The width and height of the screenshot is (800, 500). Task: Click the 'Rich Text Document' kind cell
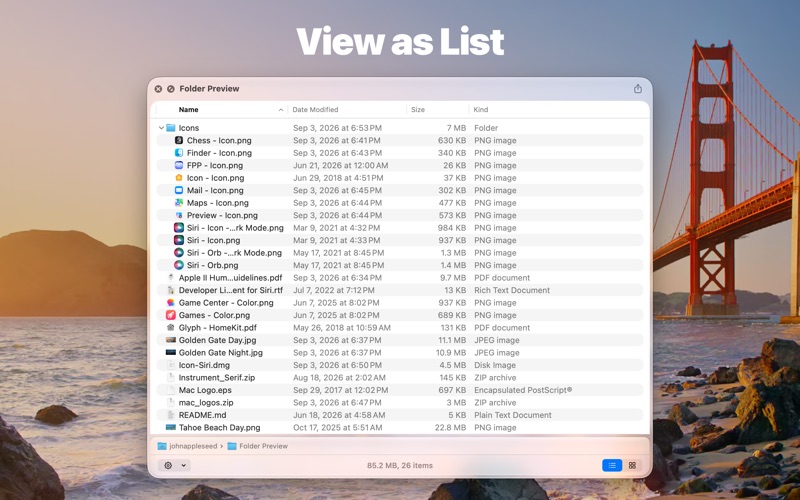pyautogui.click(x=512, y=290)
